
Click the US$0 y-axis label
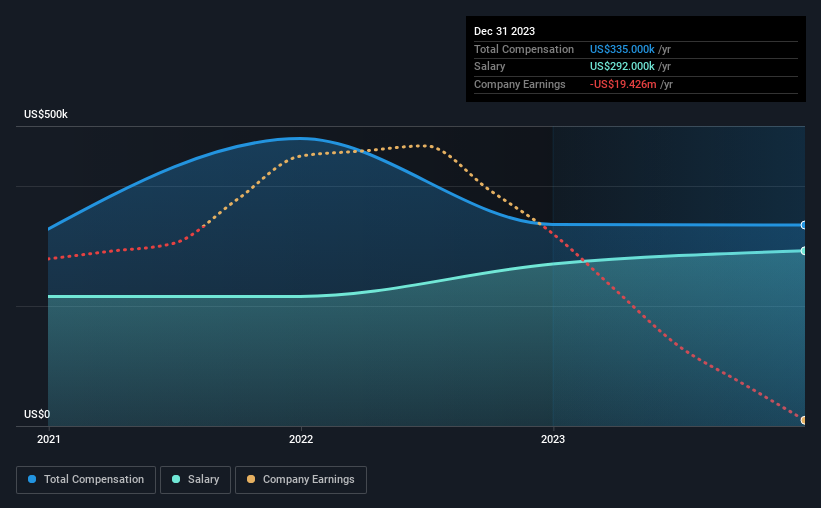(37, 414)
